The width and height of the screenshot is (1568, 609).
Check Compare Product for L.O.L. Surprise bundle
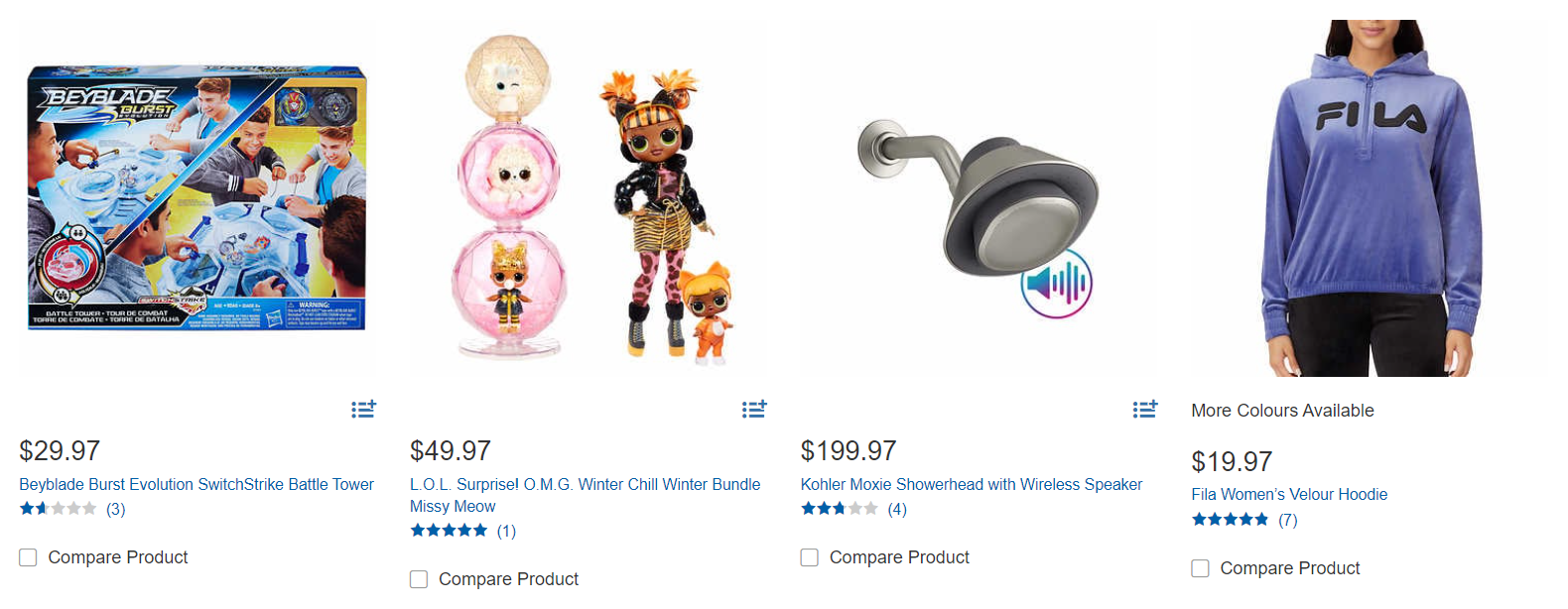click(x=419, y=579)
